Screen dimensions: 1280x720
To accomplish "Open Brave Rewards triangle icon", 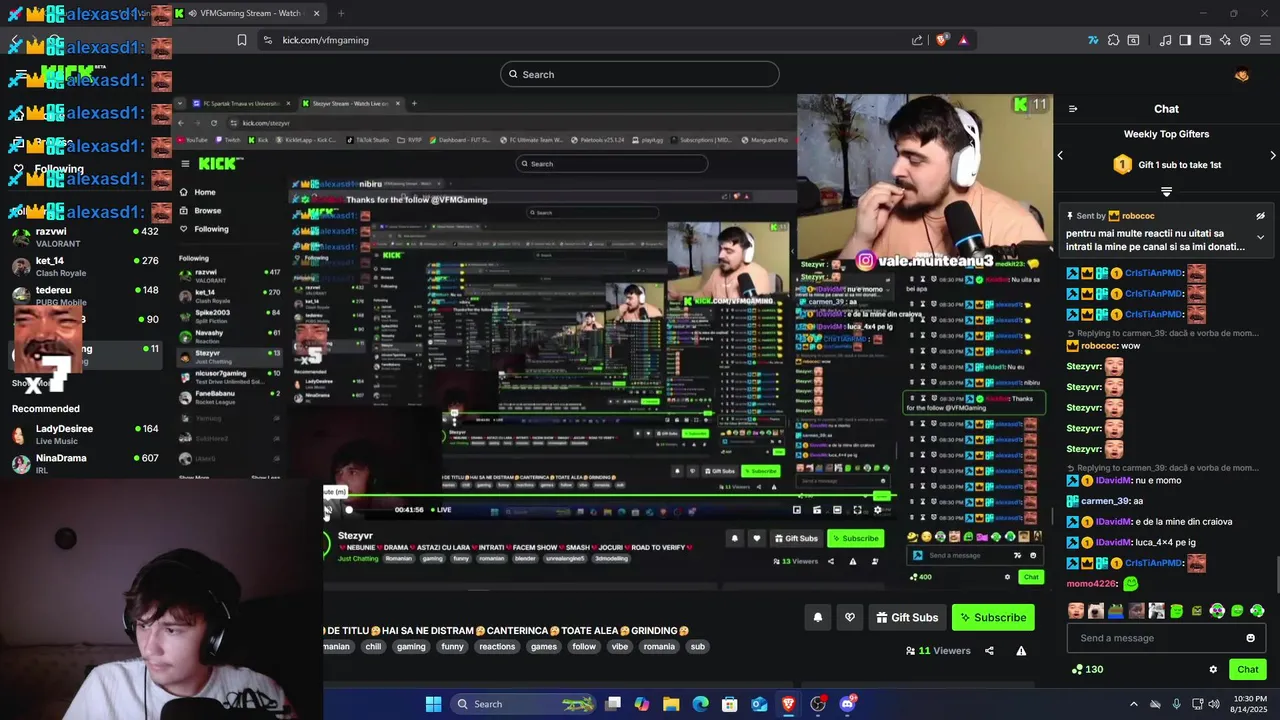I will [x=963, y=40].
